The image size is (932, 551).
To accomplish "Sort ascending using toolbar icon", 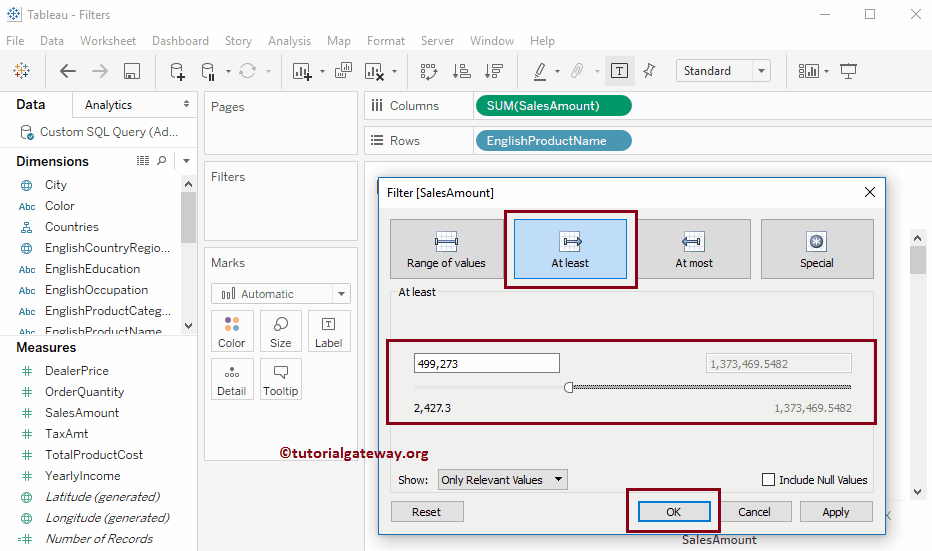I will [461, 71].
